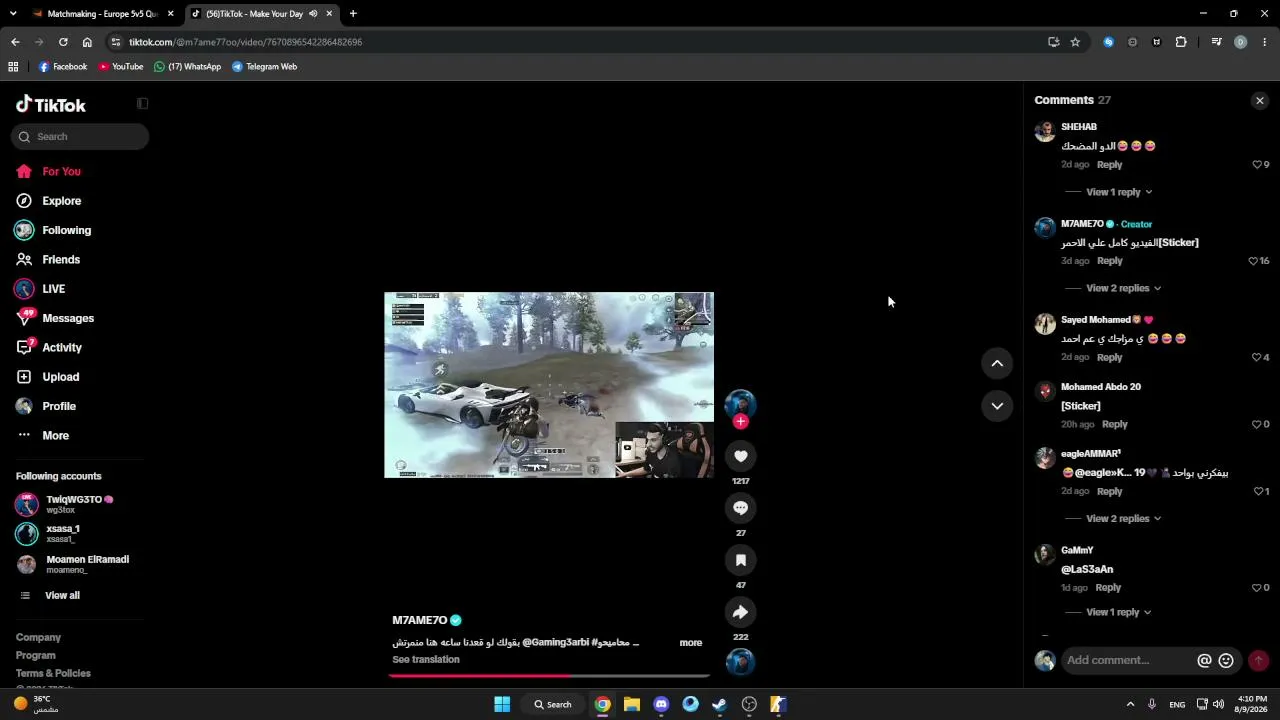
Task: Open the Windows Start menu
Action: (x=502, y=704)
